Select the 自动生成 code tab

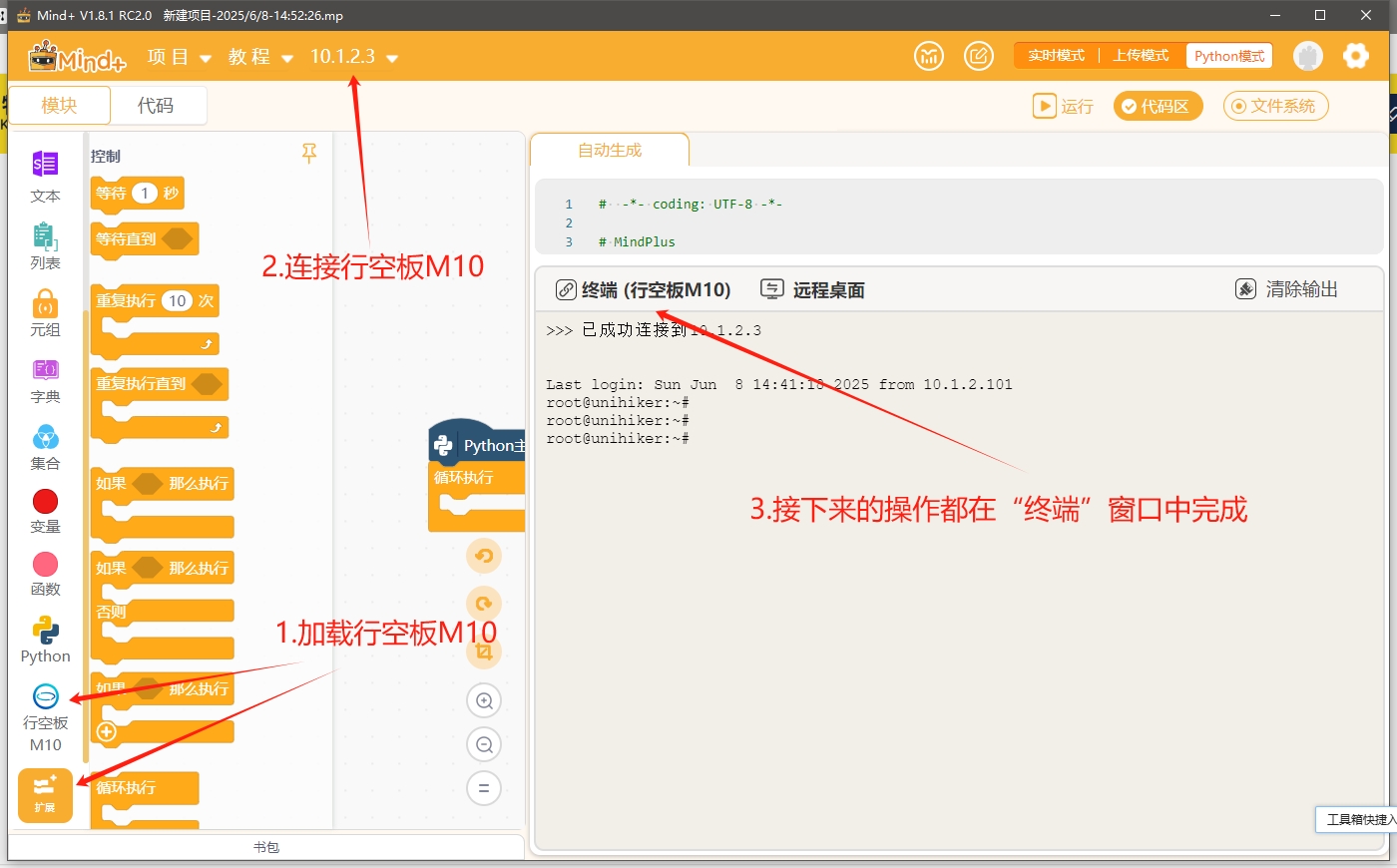tap(610, 150)
